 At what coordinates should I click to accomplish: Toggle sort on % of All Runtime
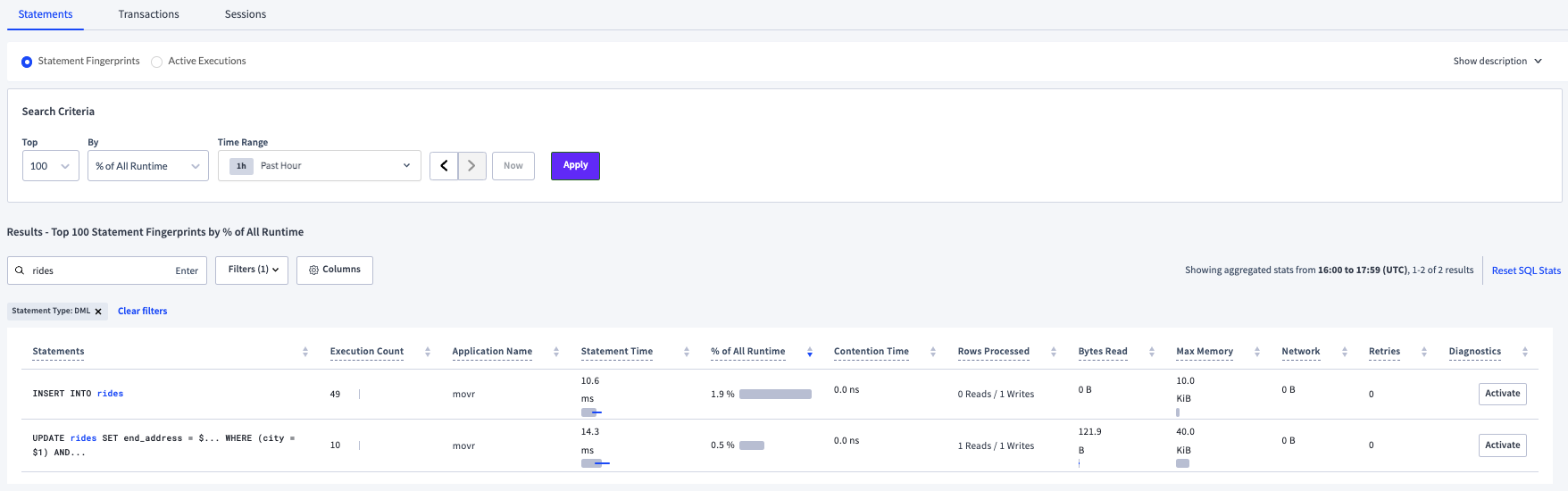pos(810,352)
